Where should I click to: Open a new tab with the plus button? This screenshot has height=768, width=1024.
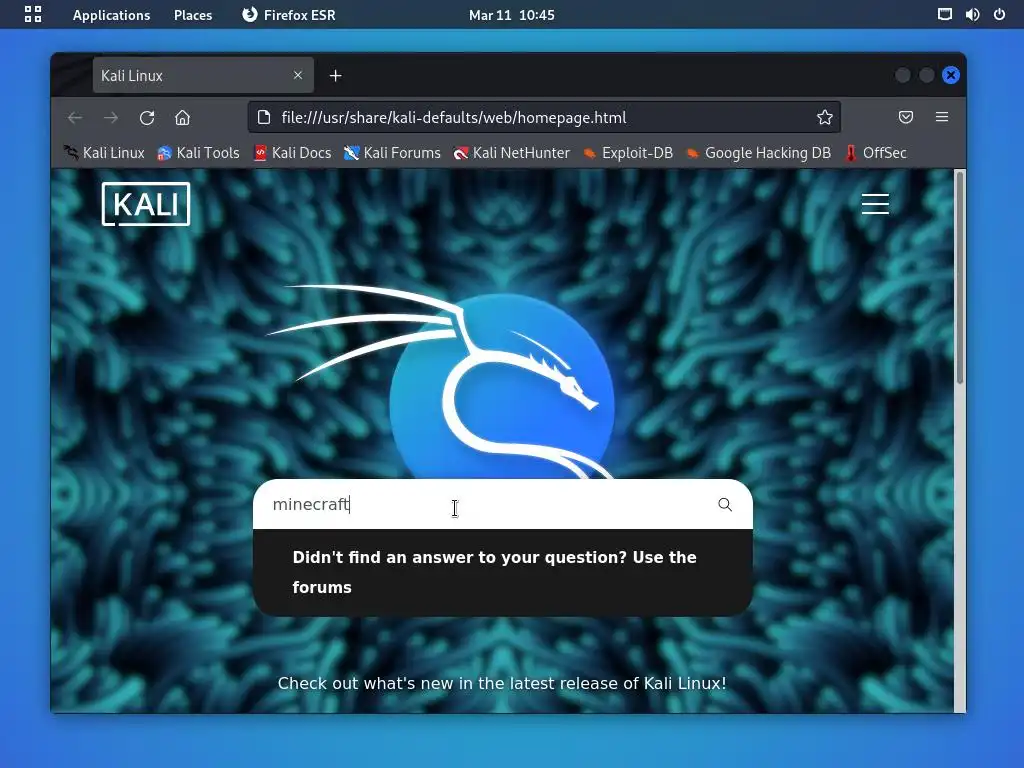click(x=336, y=76)
